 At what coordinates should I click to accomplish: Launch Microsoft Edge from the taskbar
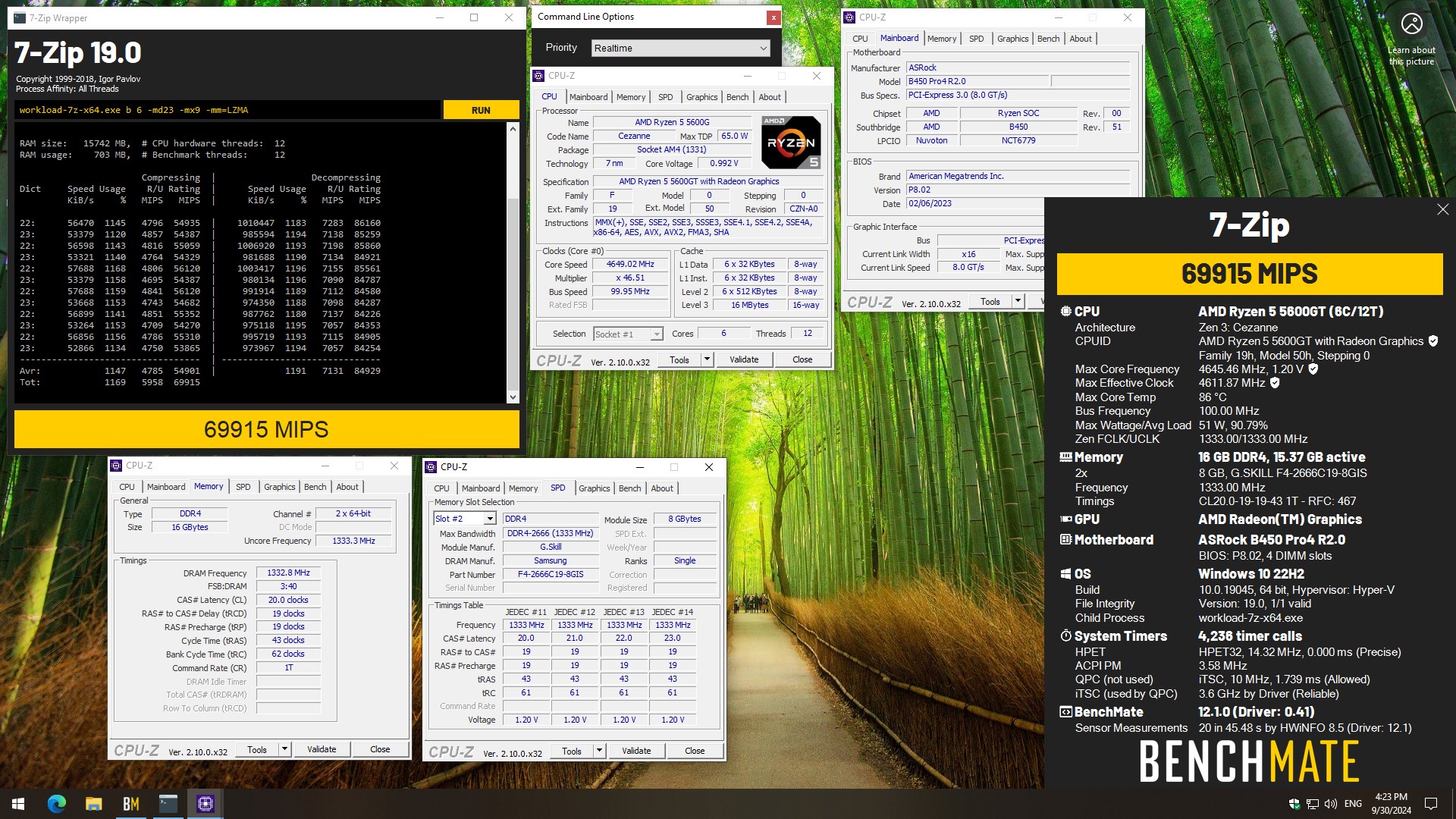pos(57,804)
